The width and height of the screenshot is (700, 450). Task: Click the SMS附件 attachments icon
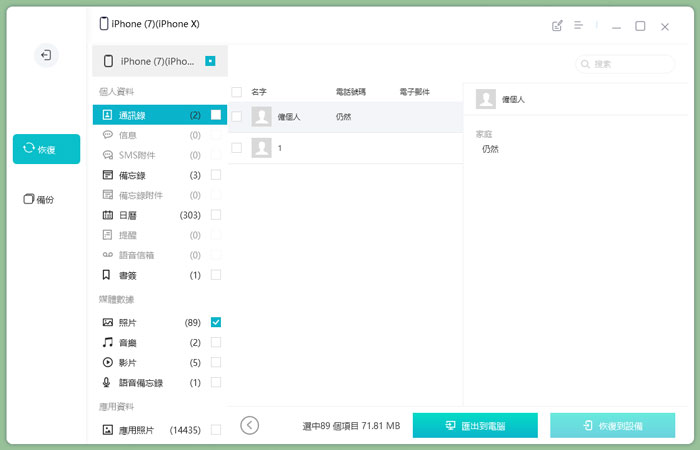pos(108,155)
